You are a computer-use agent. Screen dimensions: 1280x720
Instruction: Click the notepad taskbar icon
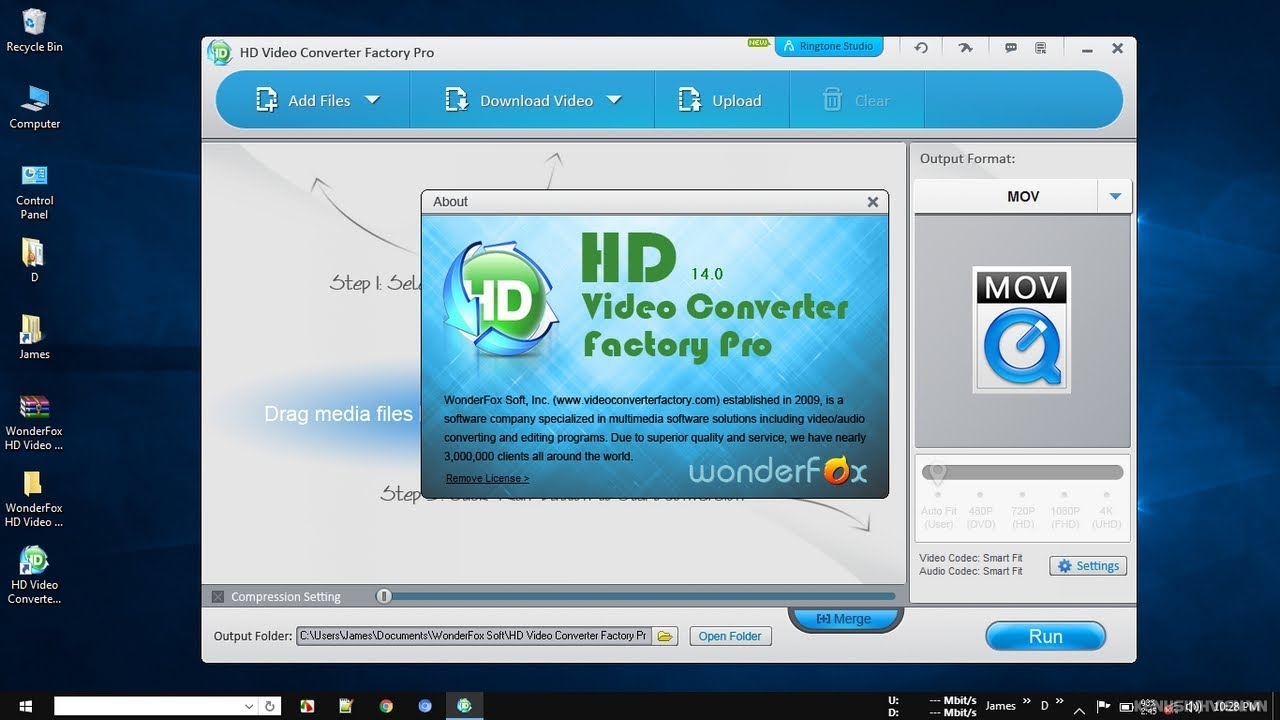346,706
